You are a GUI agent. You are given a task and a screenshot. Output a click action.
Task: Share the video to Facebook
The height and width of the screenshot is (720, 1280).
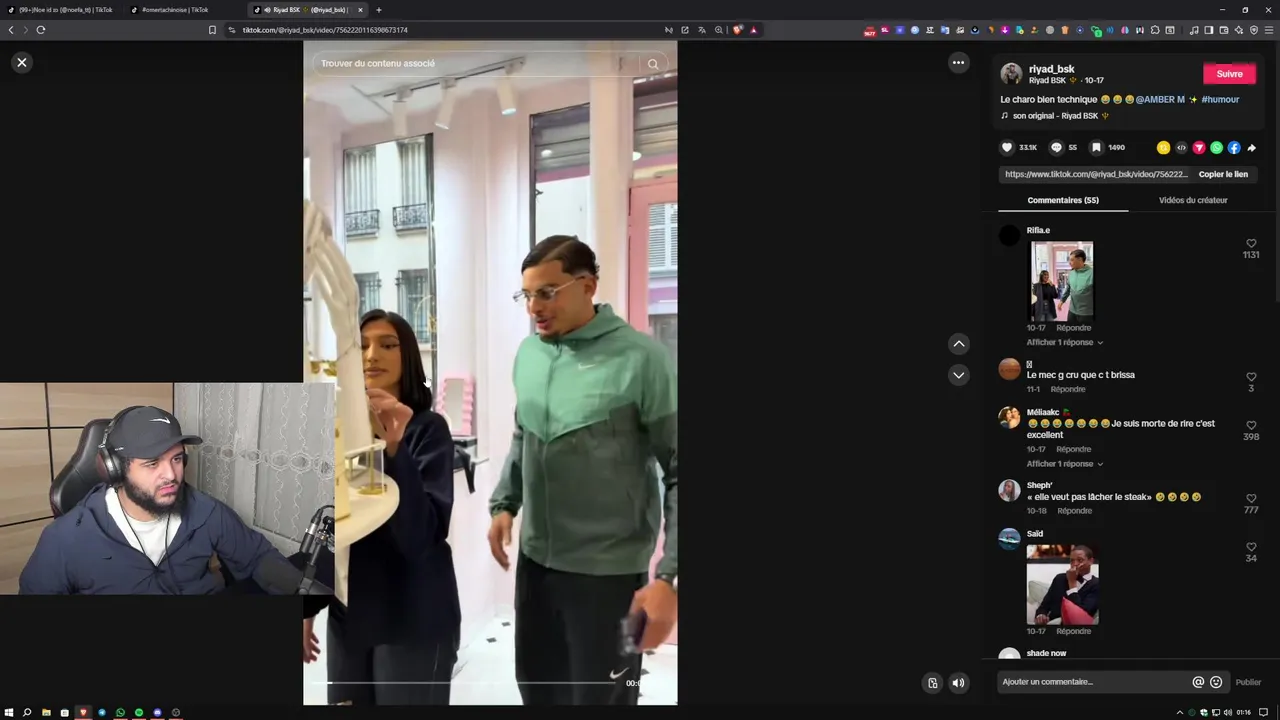pyautogui.click(x=1234, y=147)
